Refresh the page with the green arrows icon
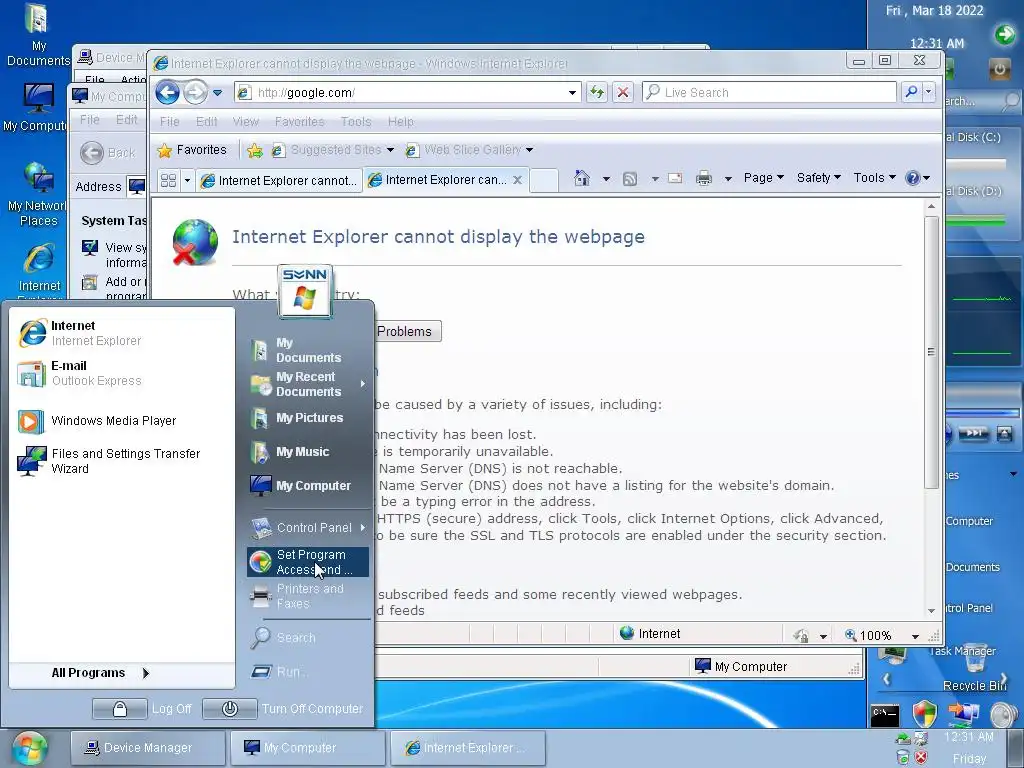 pos(597,92)
